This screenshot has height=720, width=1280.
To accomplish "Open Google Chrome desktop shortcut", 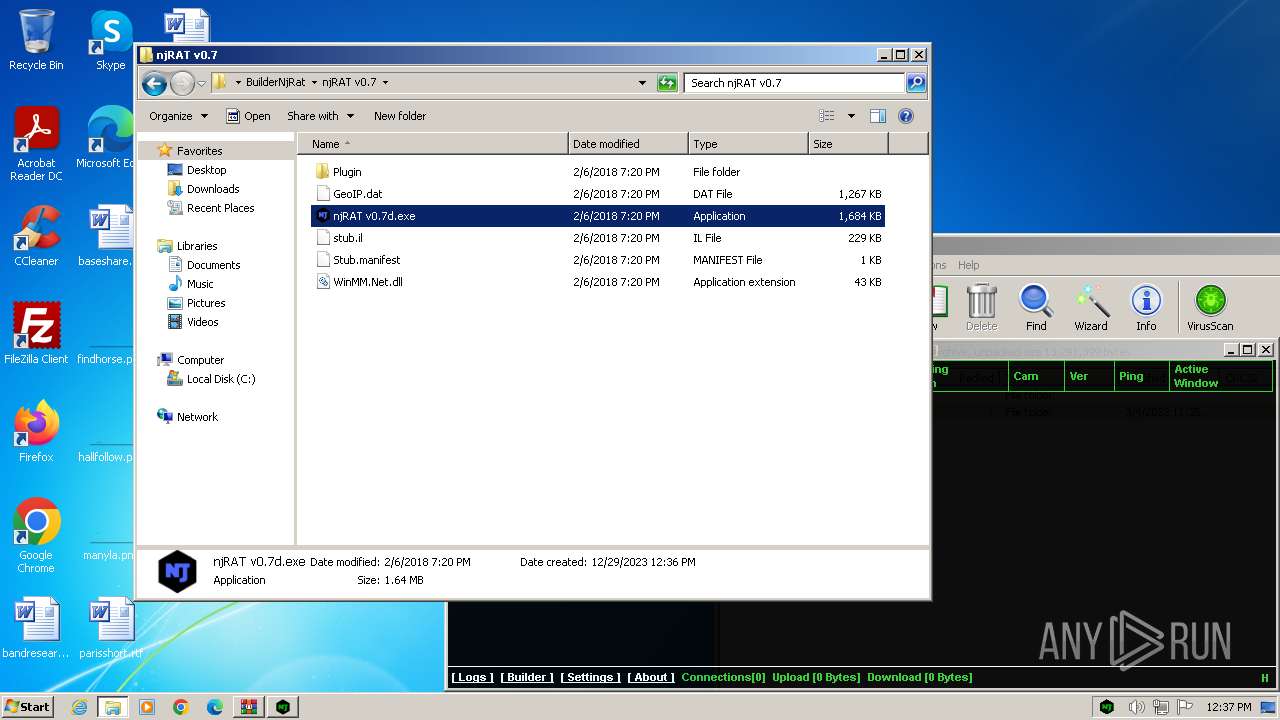I will coord(36,536).
